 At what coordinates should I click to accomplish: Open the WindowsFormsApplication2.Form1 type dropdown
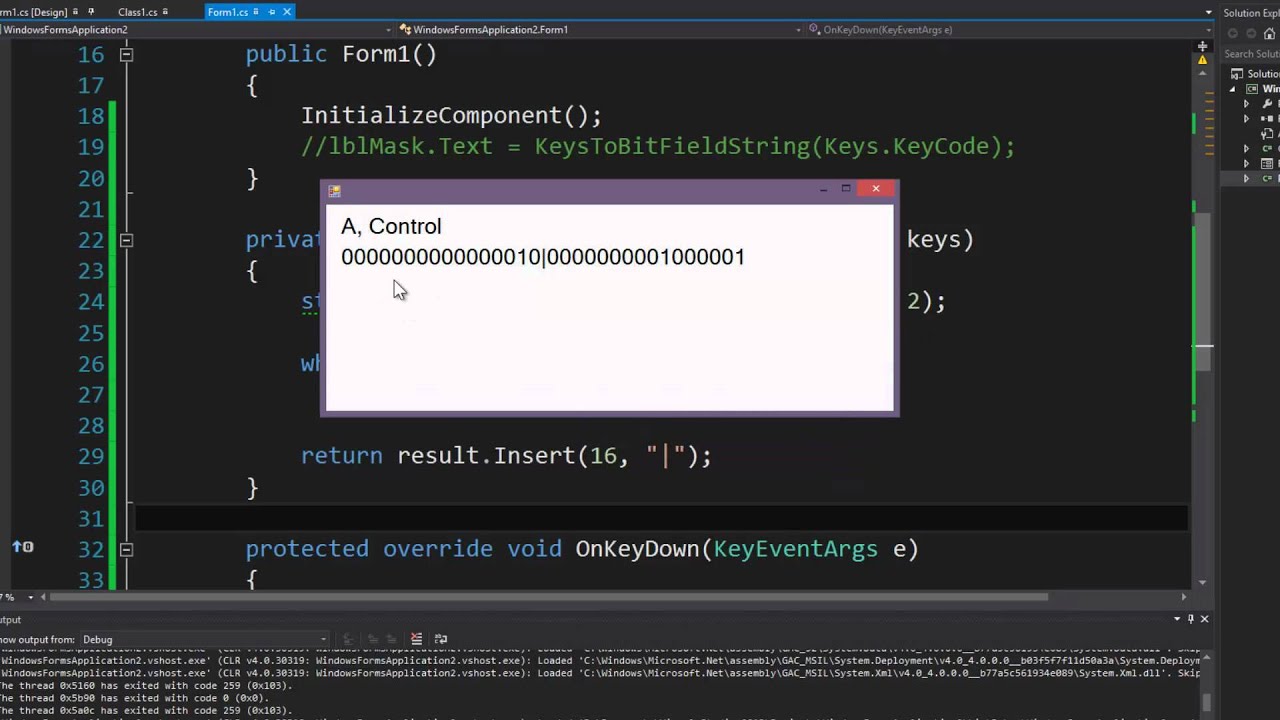pyautogui.click(x=798, y=30)
